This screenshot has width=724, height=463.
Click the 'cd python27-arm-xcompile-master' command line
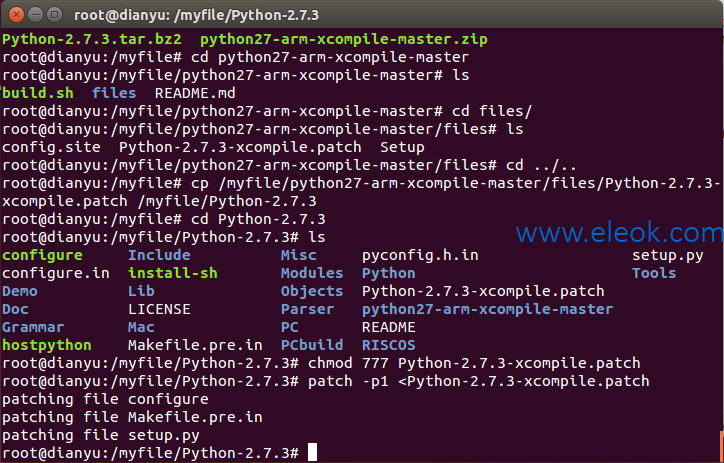coord(235,57)
